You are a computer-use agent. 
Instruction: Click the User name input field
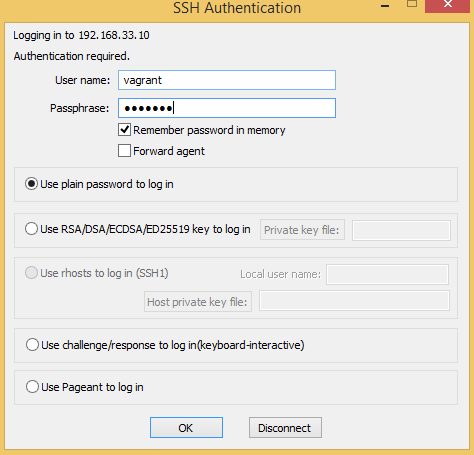227,80
